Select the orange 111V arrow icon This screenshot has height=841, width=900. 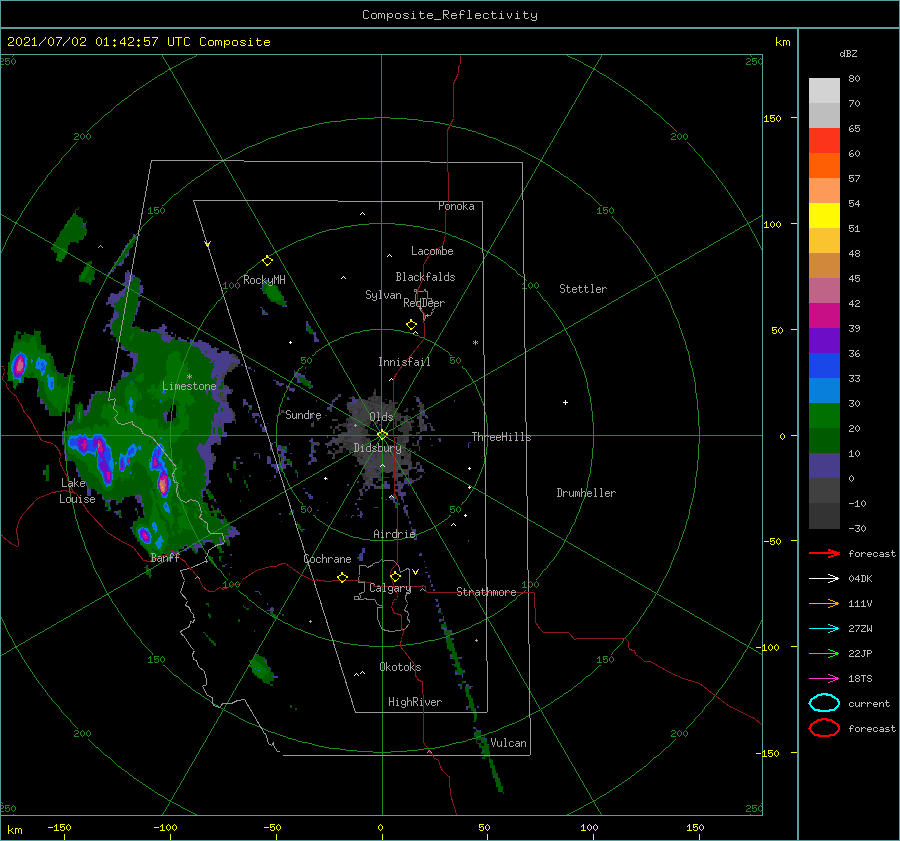pyautogui.click(x=824, y=603)
